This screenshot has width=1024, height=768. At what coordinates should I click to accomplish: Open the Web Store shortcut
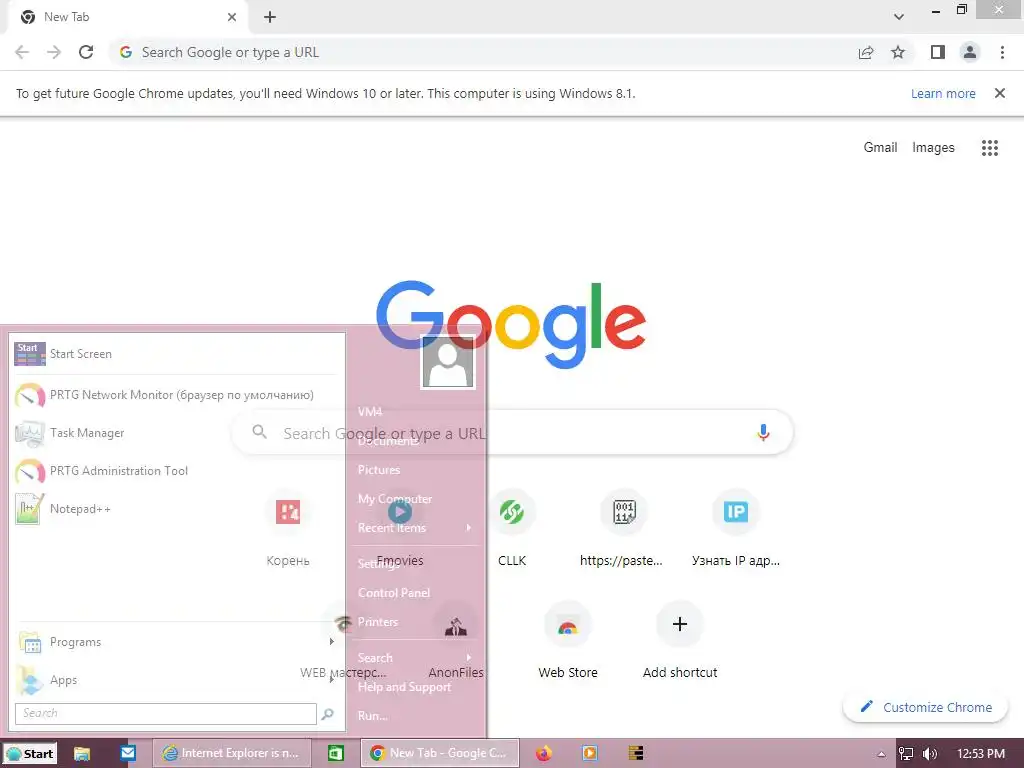point(568,640)
